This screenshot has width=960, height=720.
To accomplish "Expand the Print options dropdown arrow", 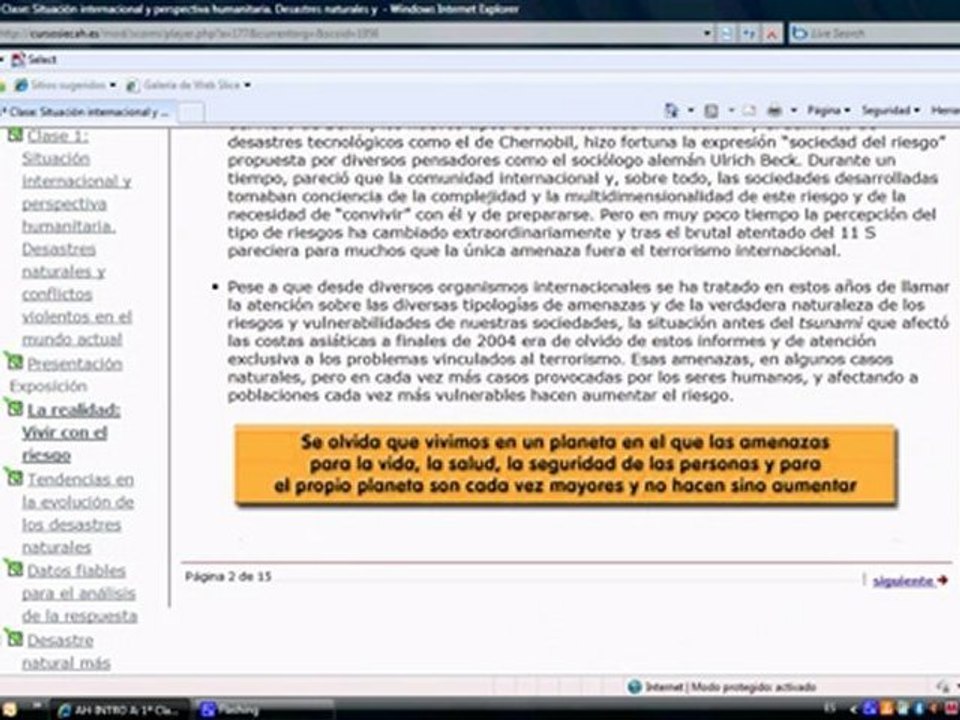I will 794,110.
